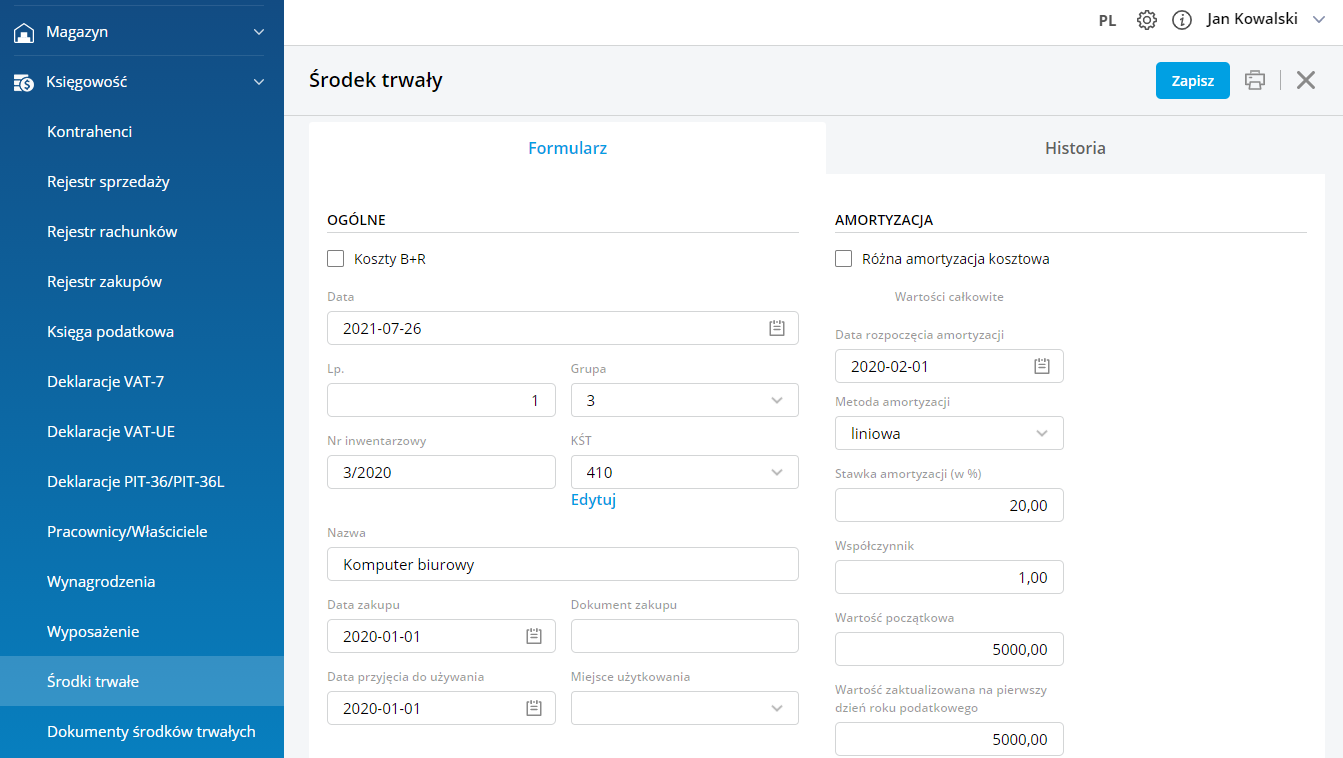Expand the Miejsce użytkowania dropdown
Screen dimensions: 1343x758
(777, 708)
